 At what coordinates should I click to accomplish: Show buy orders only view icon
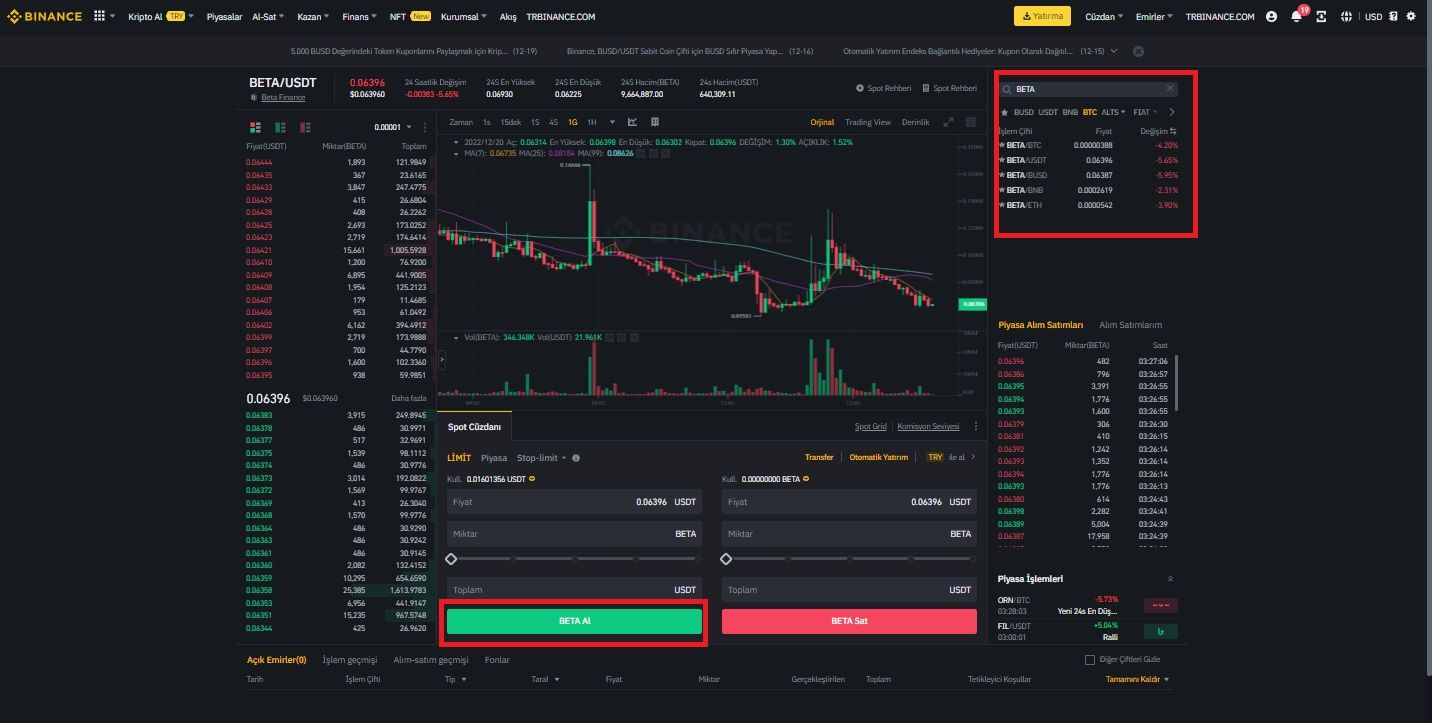(x=280, y=127)
